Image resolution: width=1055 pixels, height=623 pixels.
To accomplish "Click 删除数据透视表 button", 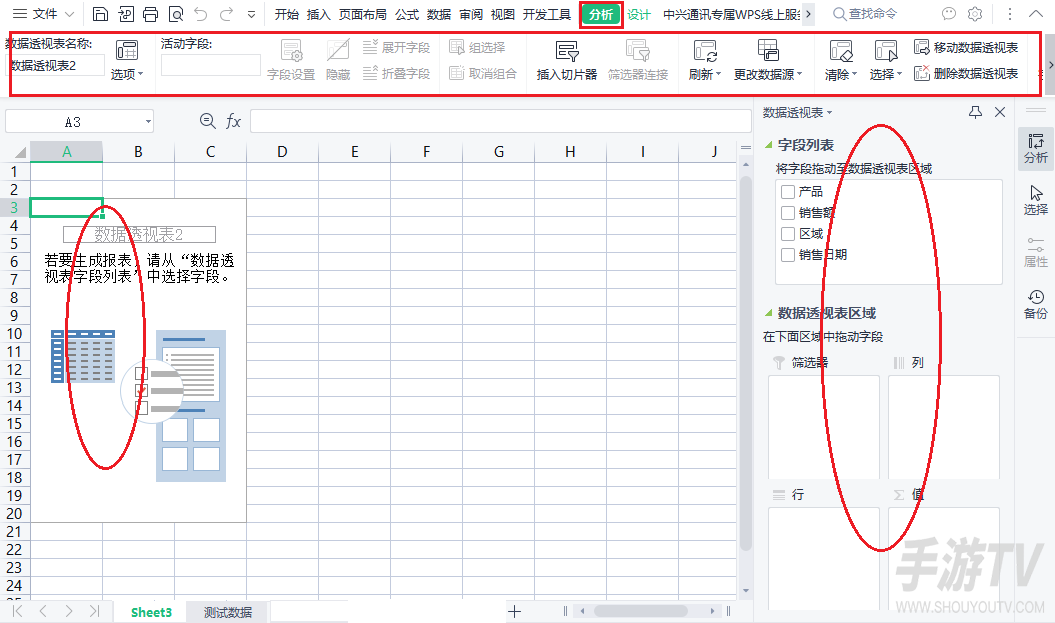I will (x=966, y=73).
